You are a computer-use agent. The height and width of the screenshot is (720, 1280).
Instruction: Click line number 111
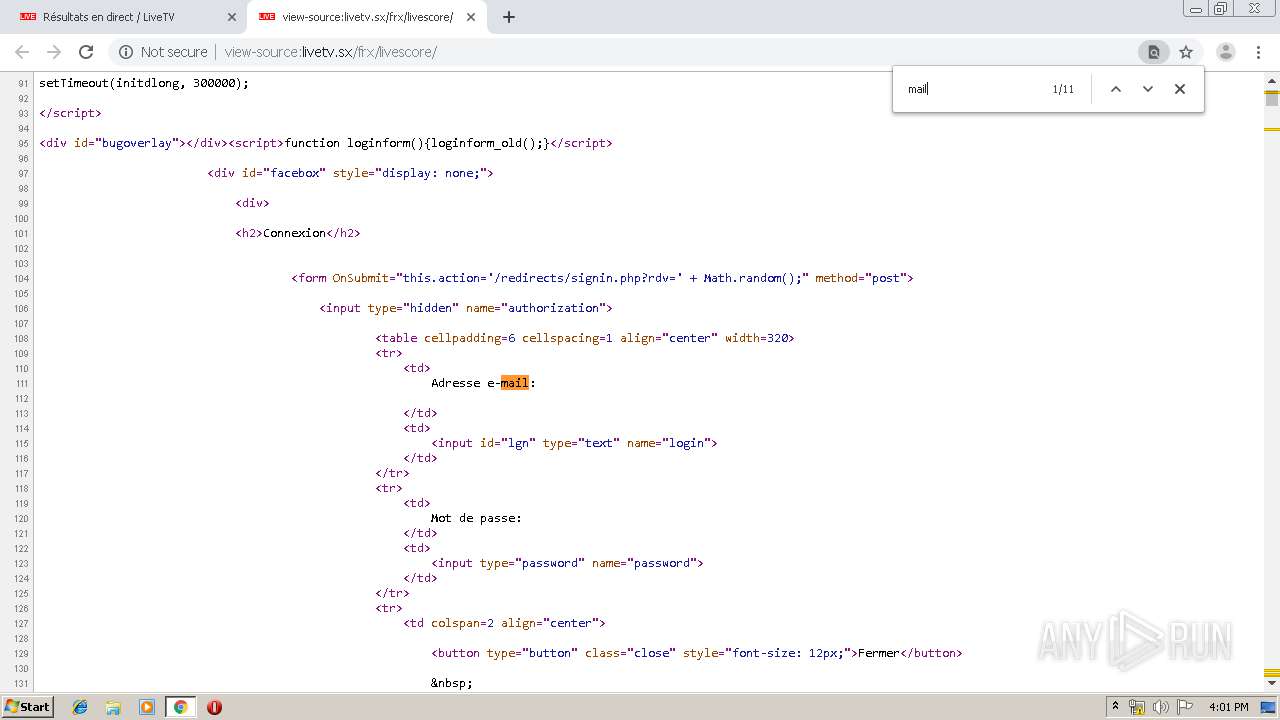20,383
